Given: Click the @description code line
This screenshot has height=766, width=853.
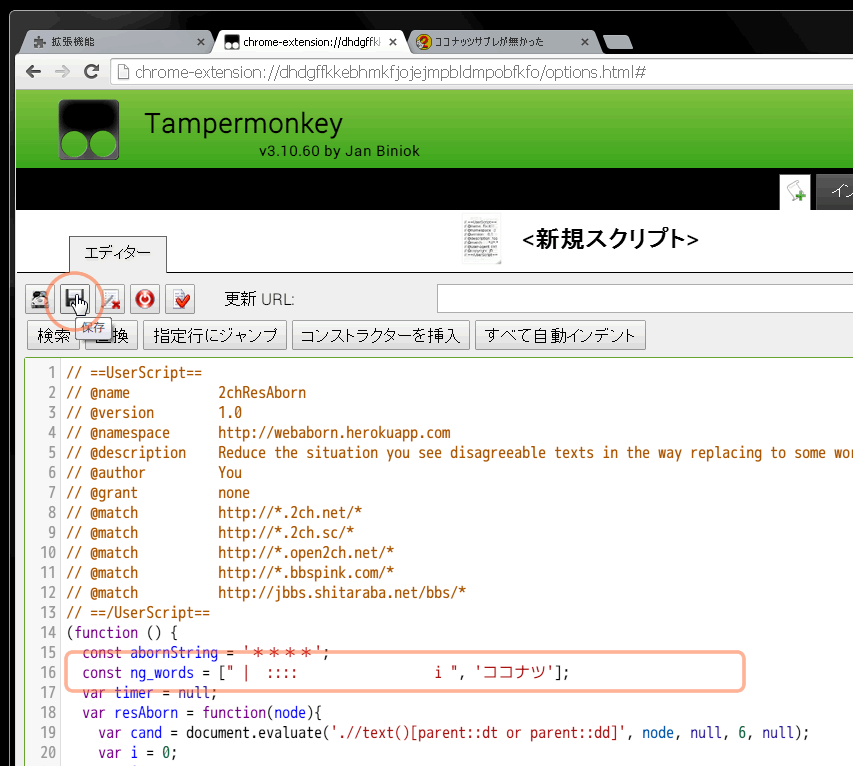Looking at the screenshot, I should tap(459, 453).
